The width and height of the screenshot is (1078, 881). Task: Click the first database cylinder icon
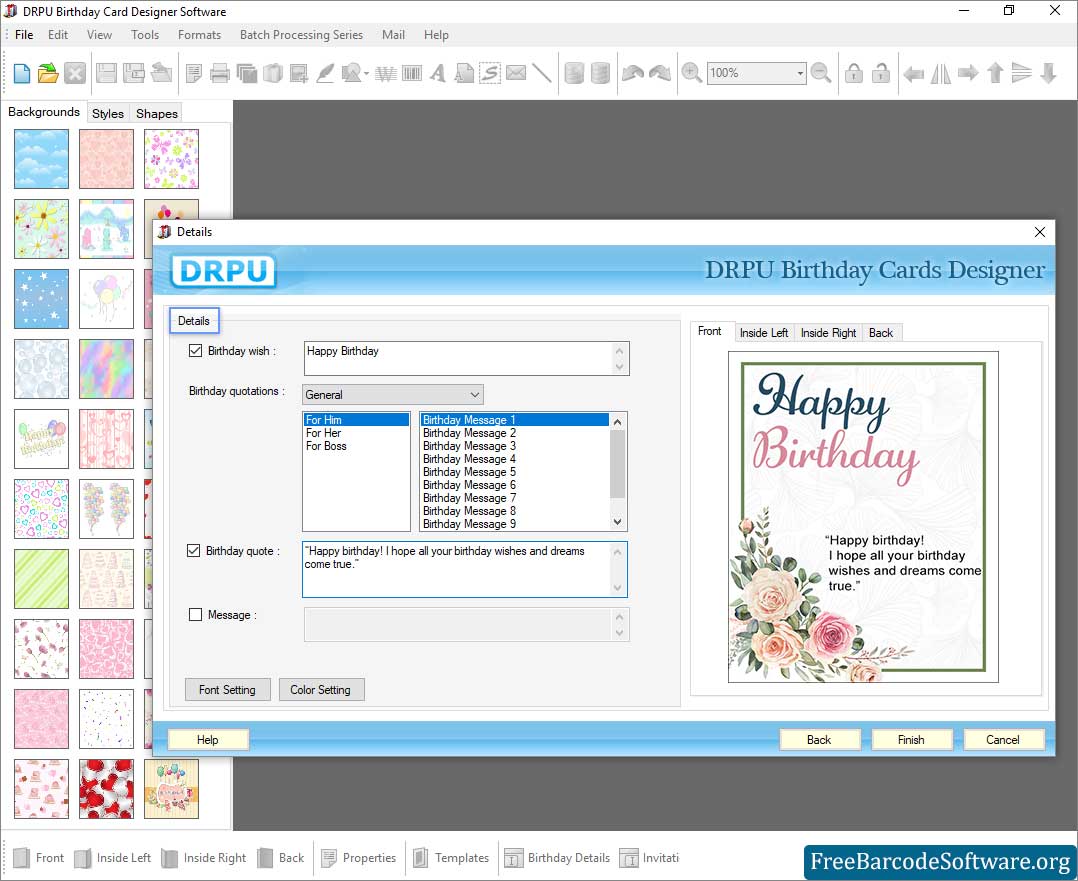574,73
